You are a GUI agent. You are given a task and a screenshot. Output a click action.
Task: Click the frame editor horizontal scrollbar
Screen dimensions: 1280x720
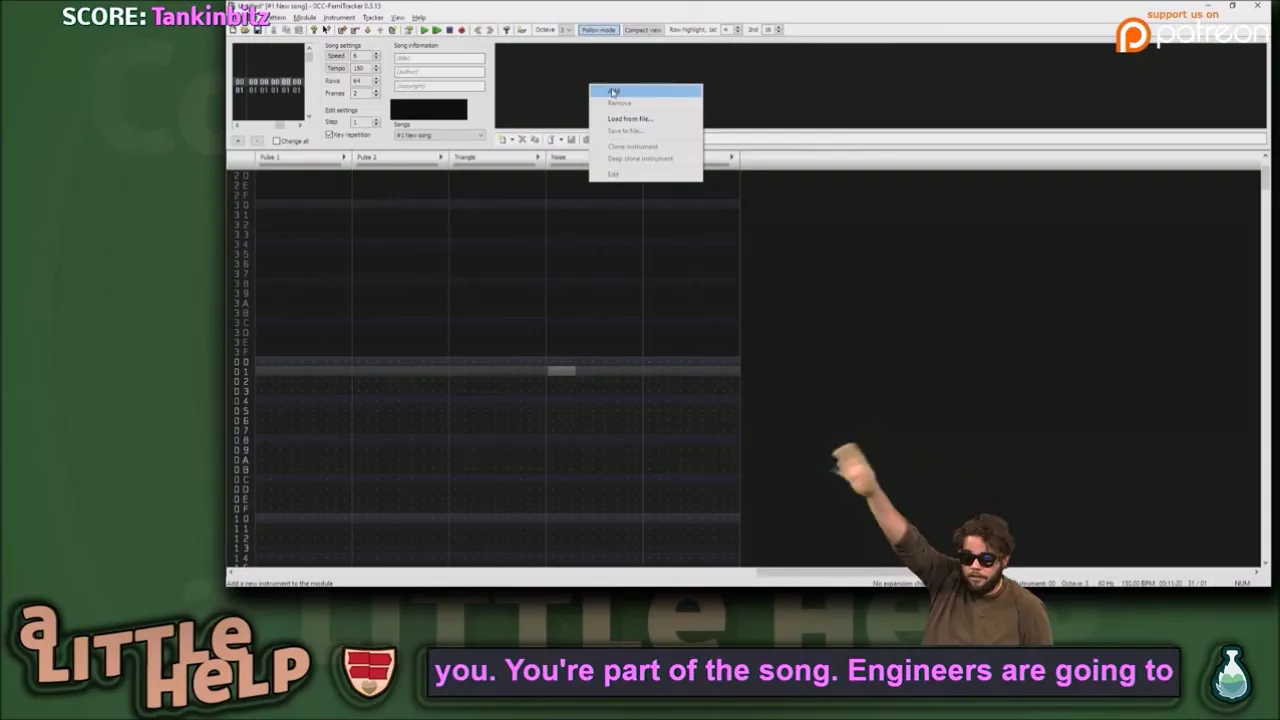point(269,125)
